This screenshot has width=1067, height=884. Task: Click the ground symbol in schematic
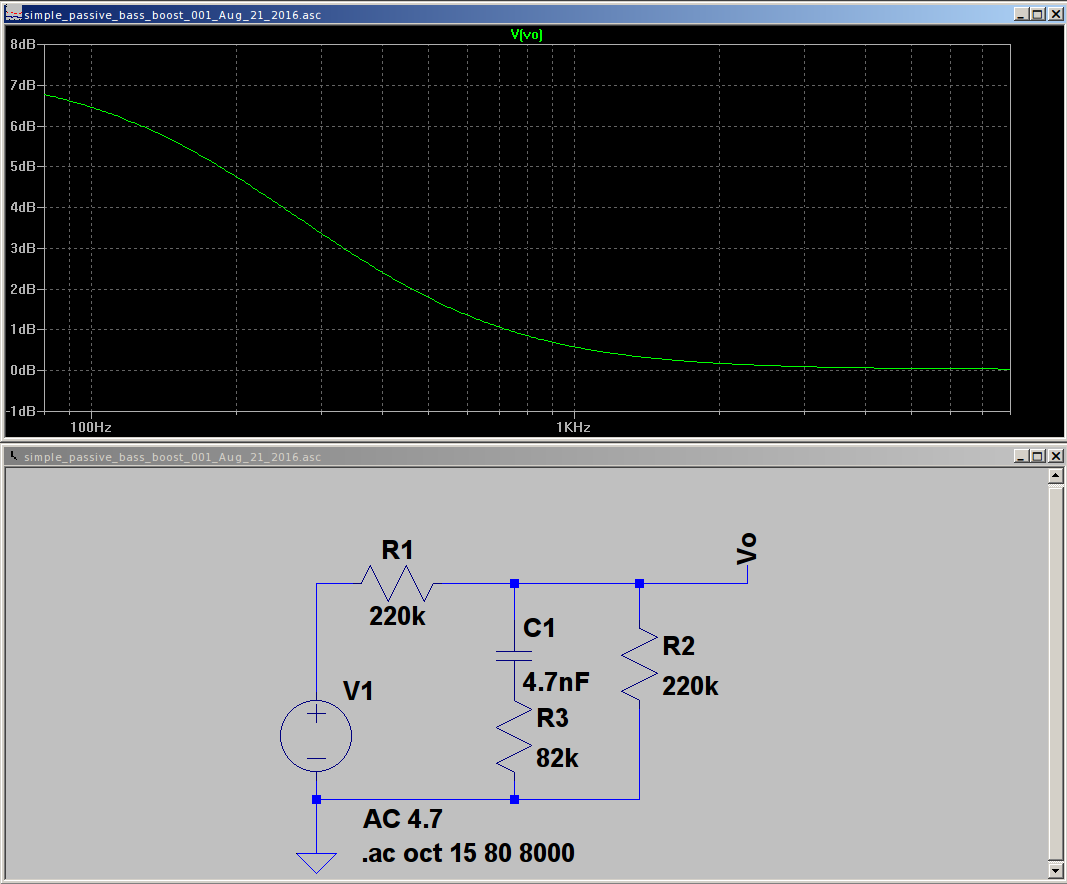(316, 862)
